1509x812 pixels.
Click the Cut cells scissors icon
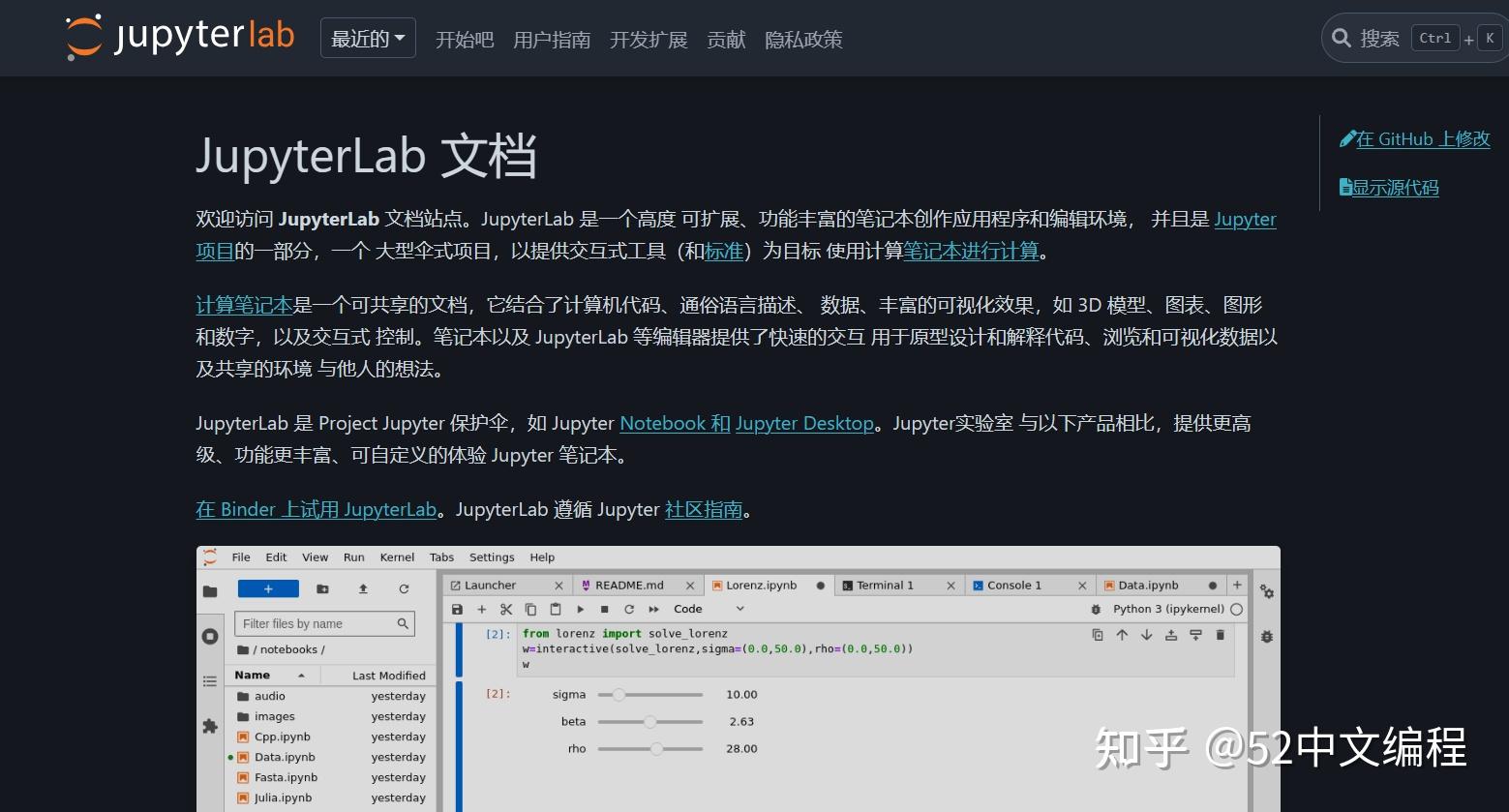[506, 609]
